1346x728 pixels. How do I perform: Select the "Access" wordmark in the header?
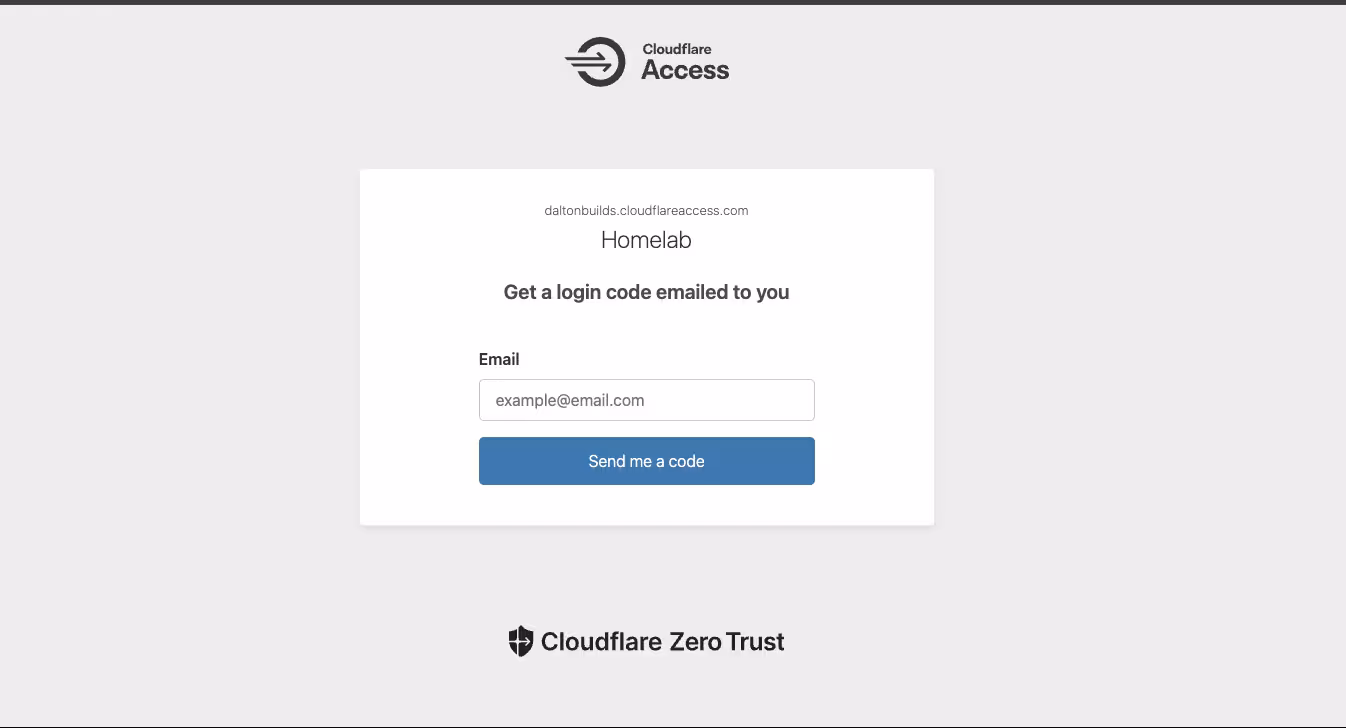click(684, 70)
